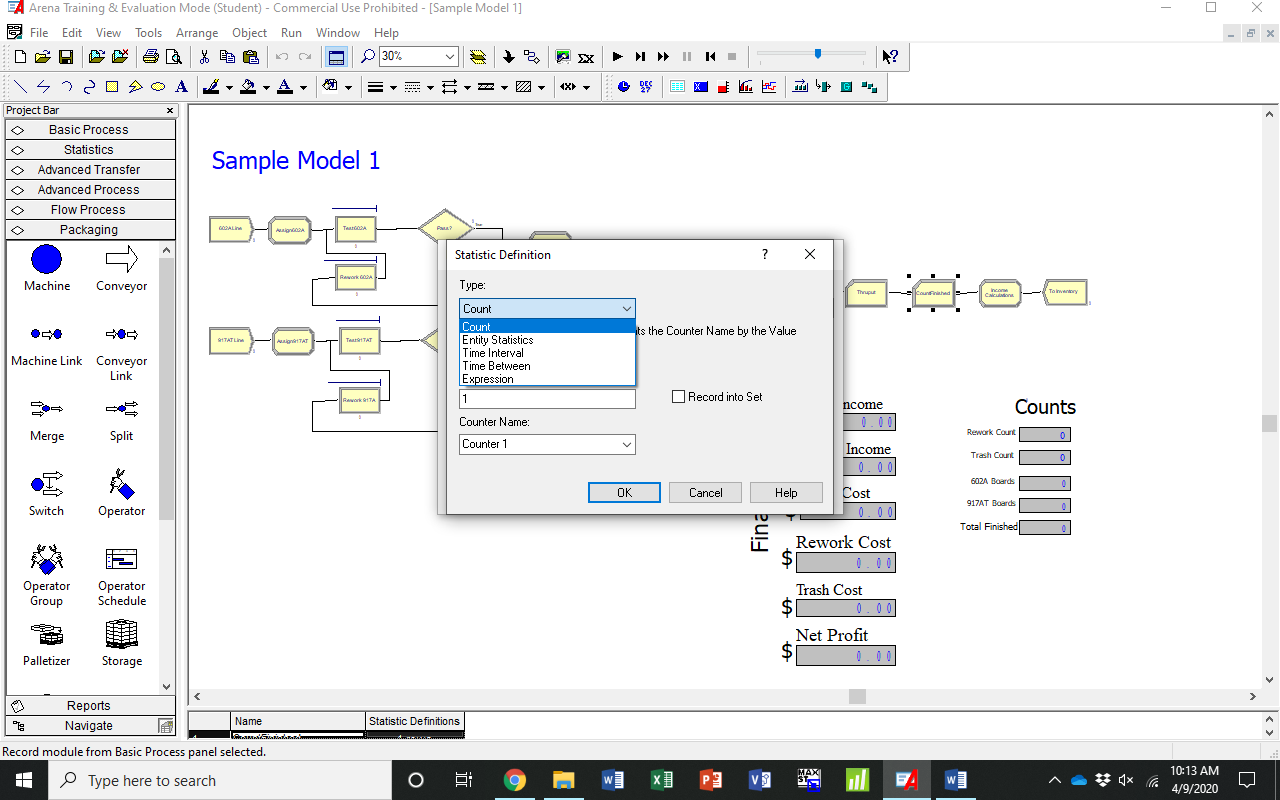This screenshot has width=1280, height=800.
Task: Toggle the split screen view icon
Action: [336, 57]
